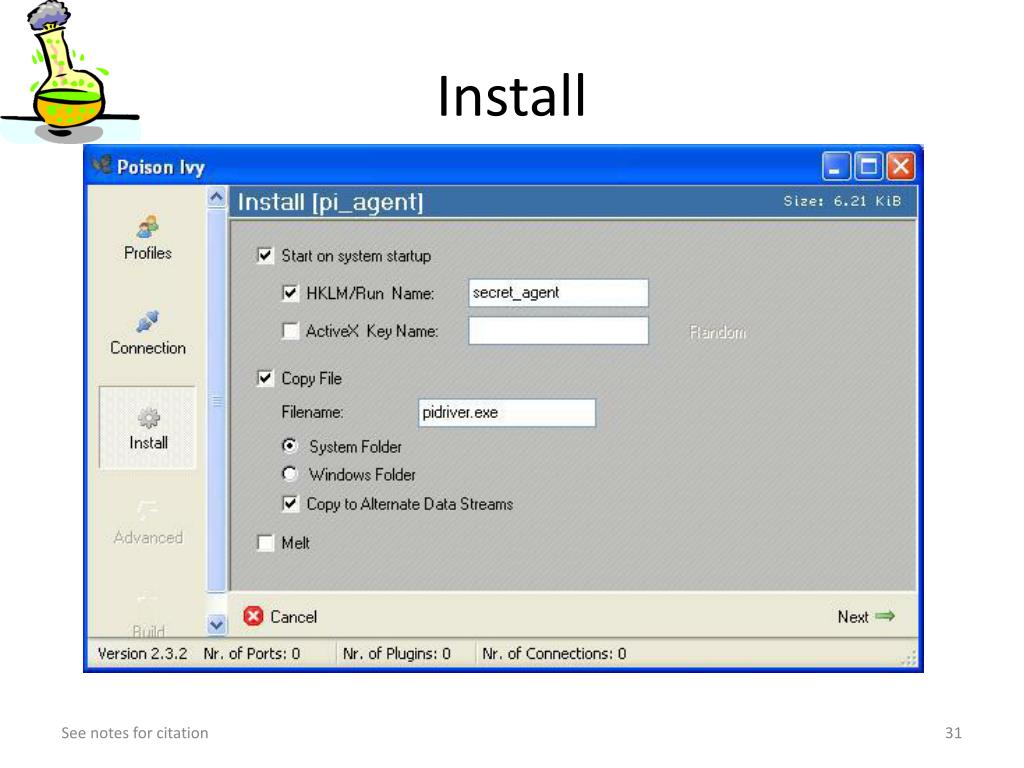Click the Filename field pidriver.exe
Screen dimensions: 1024x768
pyautogui.click(x=507, y=413)
